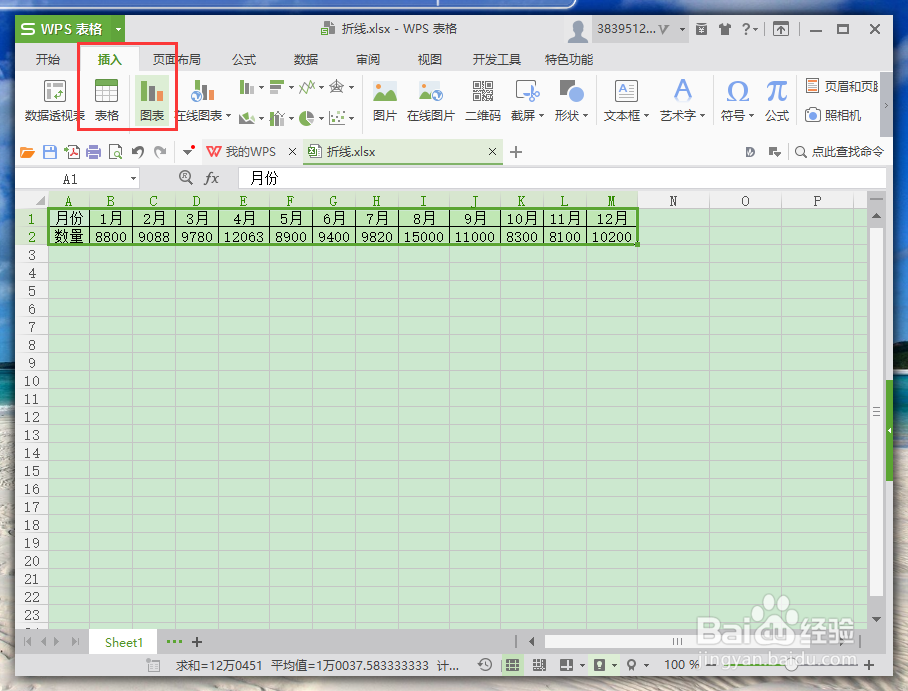Click the 页眉和页脚 header footer button
The image size is (908, 691).
pos(842,86)
